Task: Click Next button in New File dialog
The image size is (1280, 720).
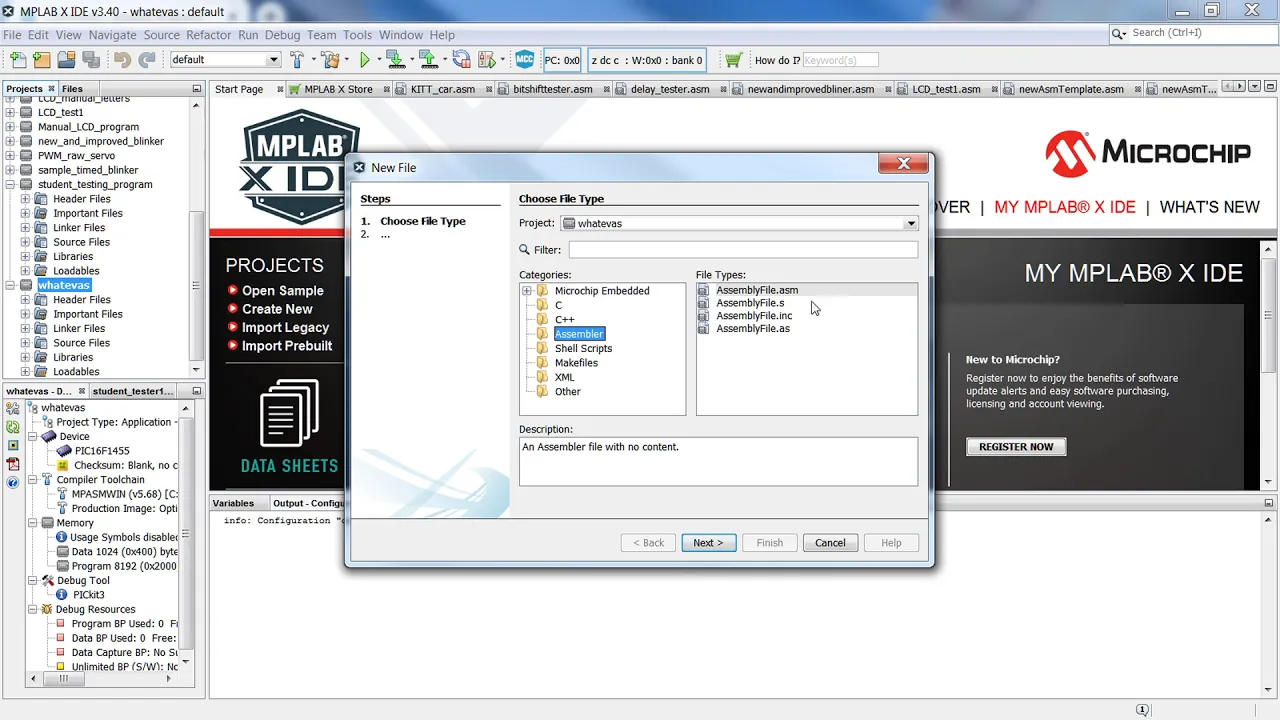Action: click(x=709, y=543)
